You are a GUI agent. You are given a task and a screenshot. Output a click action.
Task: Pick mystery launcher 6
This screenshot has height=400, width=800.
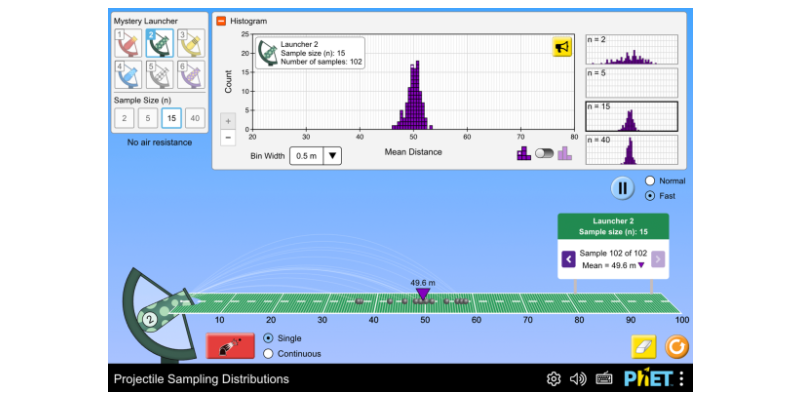(190, 75)
